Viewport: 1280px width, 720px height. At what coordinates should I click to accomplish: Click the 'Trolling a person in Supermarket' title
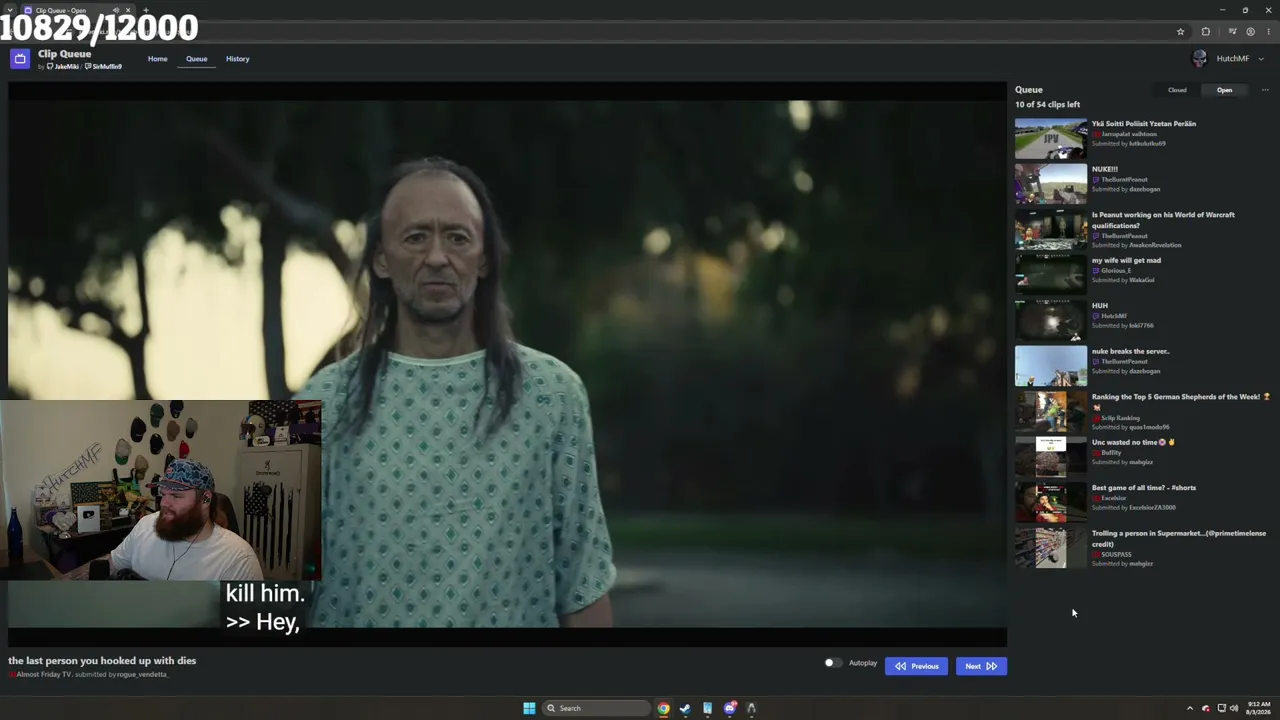[x=1179, y=539]
